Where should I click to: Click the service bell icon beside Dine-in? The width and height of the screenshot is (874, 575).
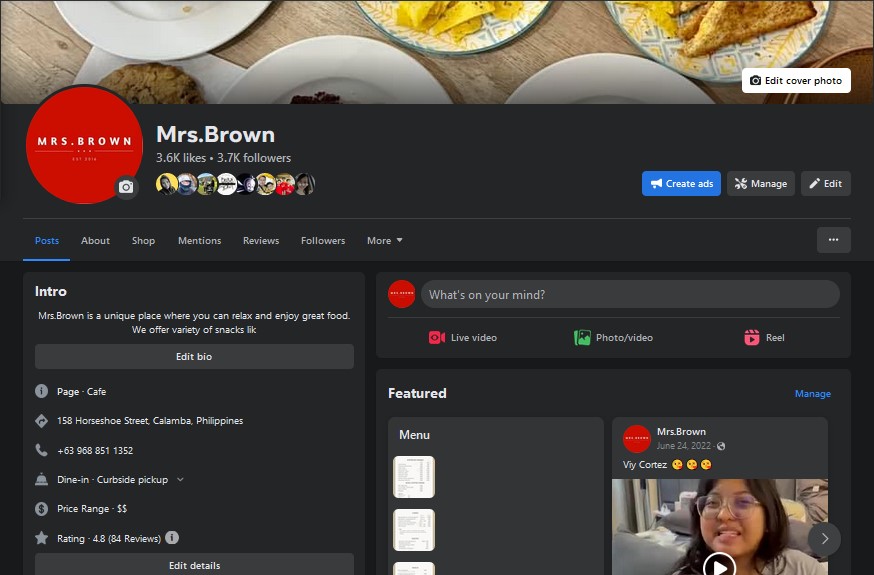(x=41, y=479)
